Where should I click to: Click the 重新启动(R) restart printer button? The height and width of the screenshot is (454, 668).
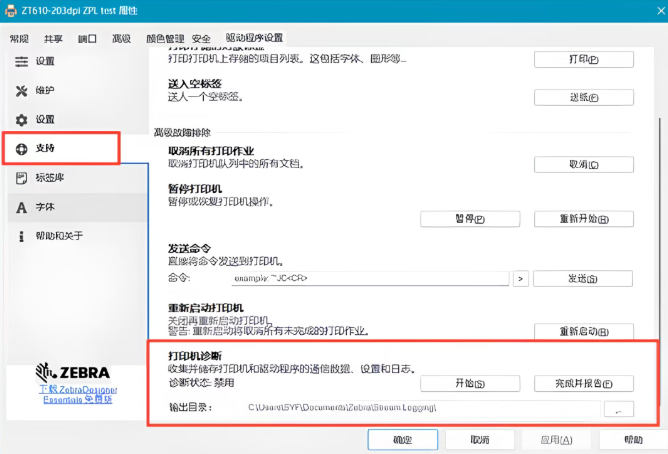[584, 331]
